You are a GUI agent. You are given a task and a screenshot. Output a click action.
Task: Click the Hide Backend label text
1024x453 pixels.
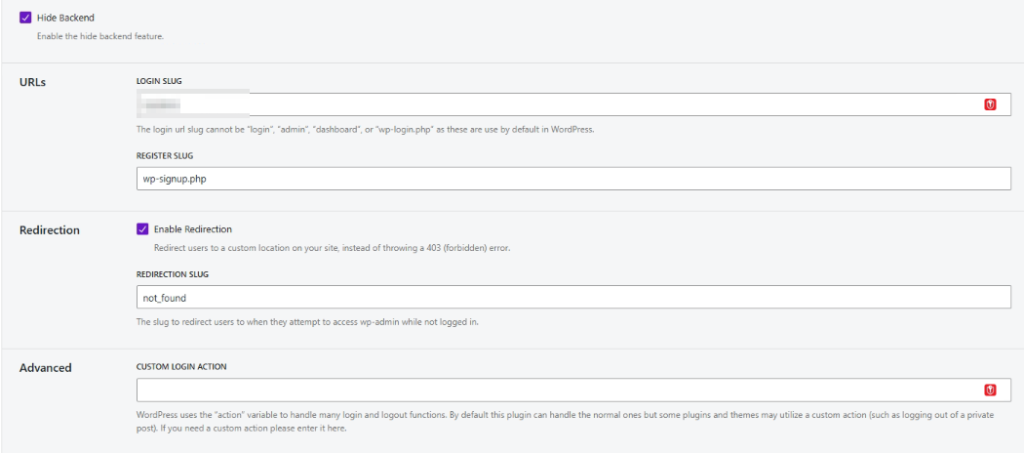pos(65,18)
